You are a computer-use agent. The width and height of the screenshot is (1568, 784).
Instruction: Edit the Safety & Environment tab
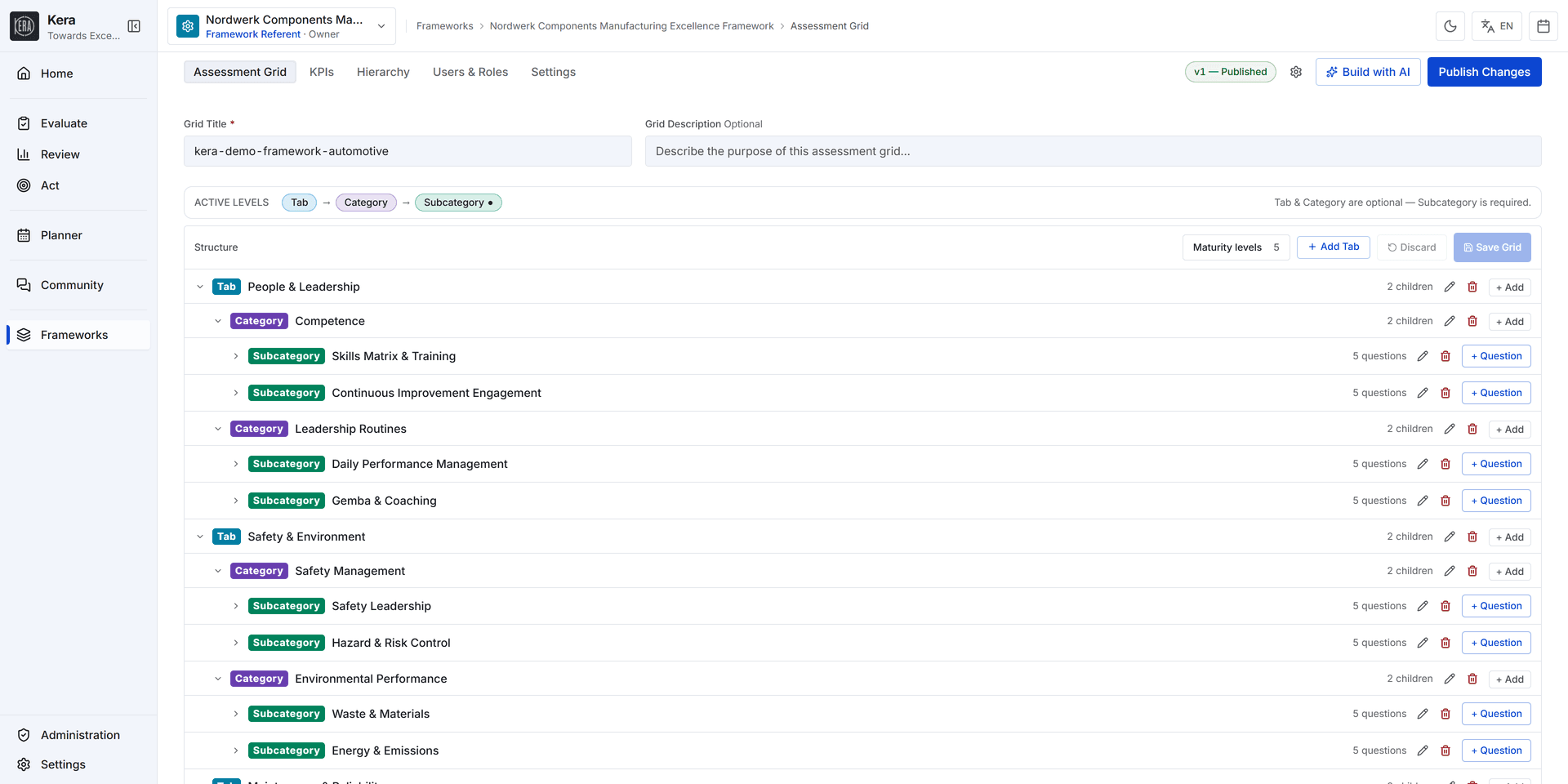[1450, 537]
